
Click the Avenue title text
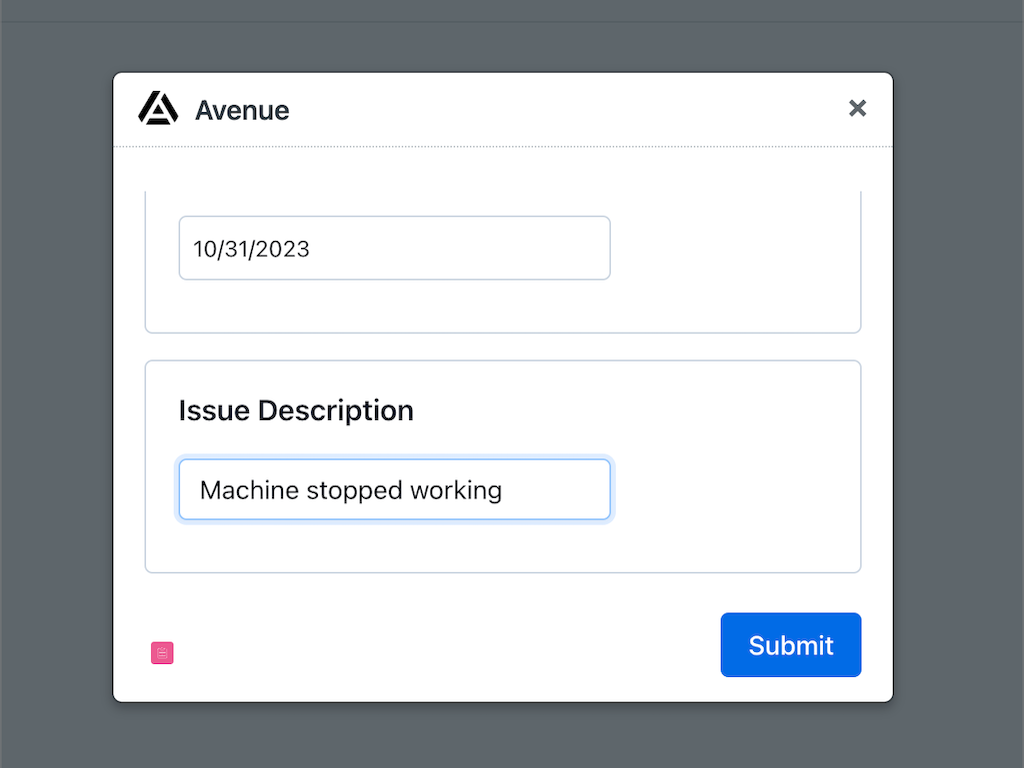(x=242, y=110)
